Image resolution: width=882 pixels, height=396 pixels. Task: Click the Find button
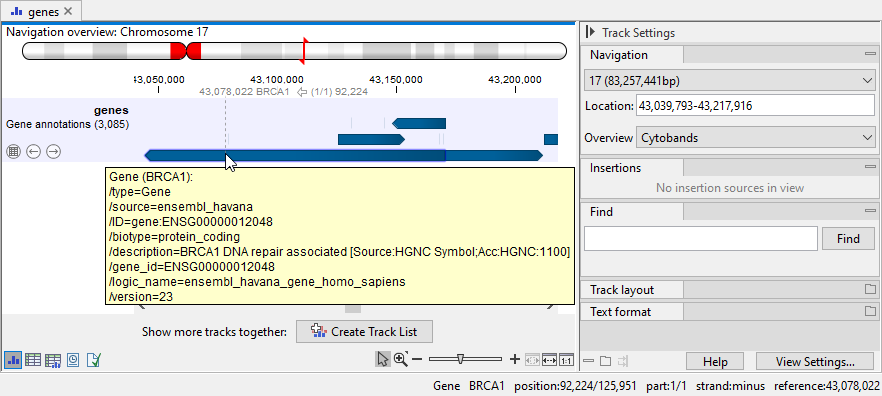[848, 238]
